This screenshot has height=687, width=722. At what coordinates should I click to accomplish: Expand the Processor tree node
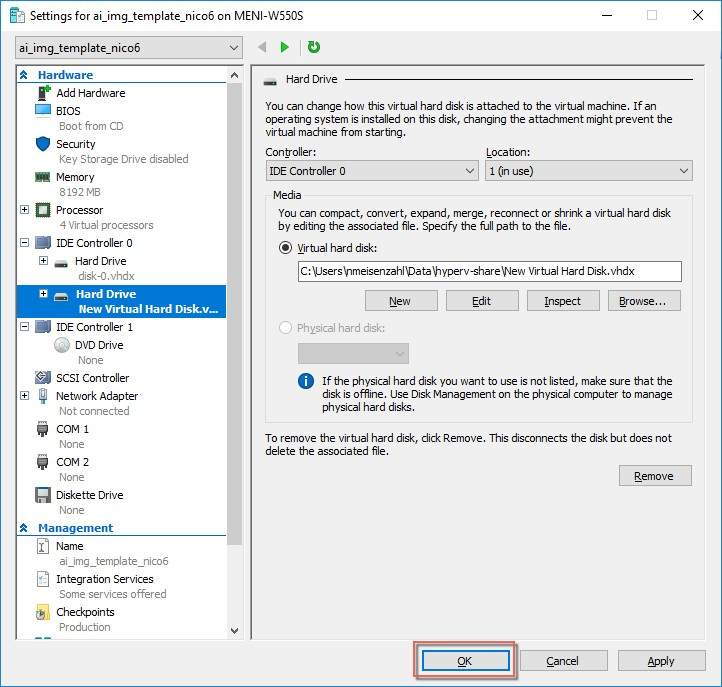pos(24,210)
